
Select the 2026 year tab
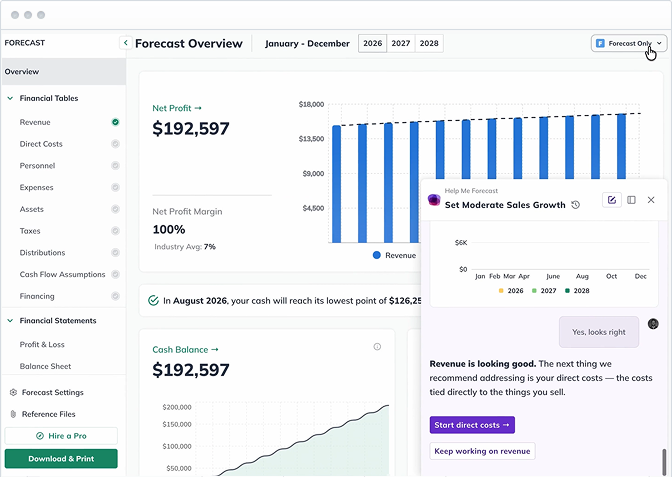[372, 43]
